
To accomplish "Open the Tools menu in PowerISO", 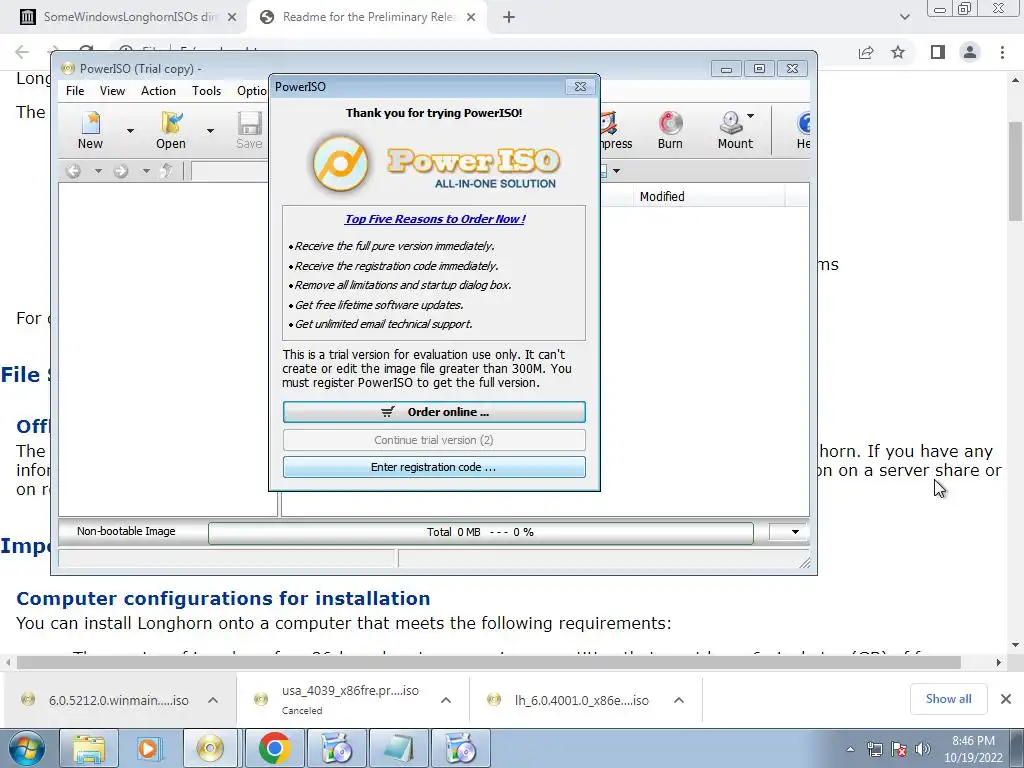I will pyautogui.click(x=206, y=91).
